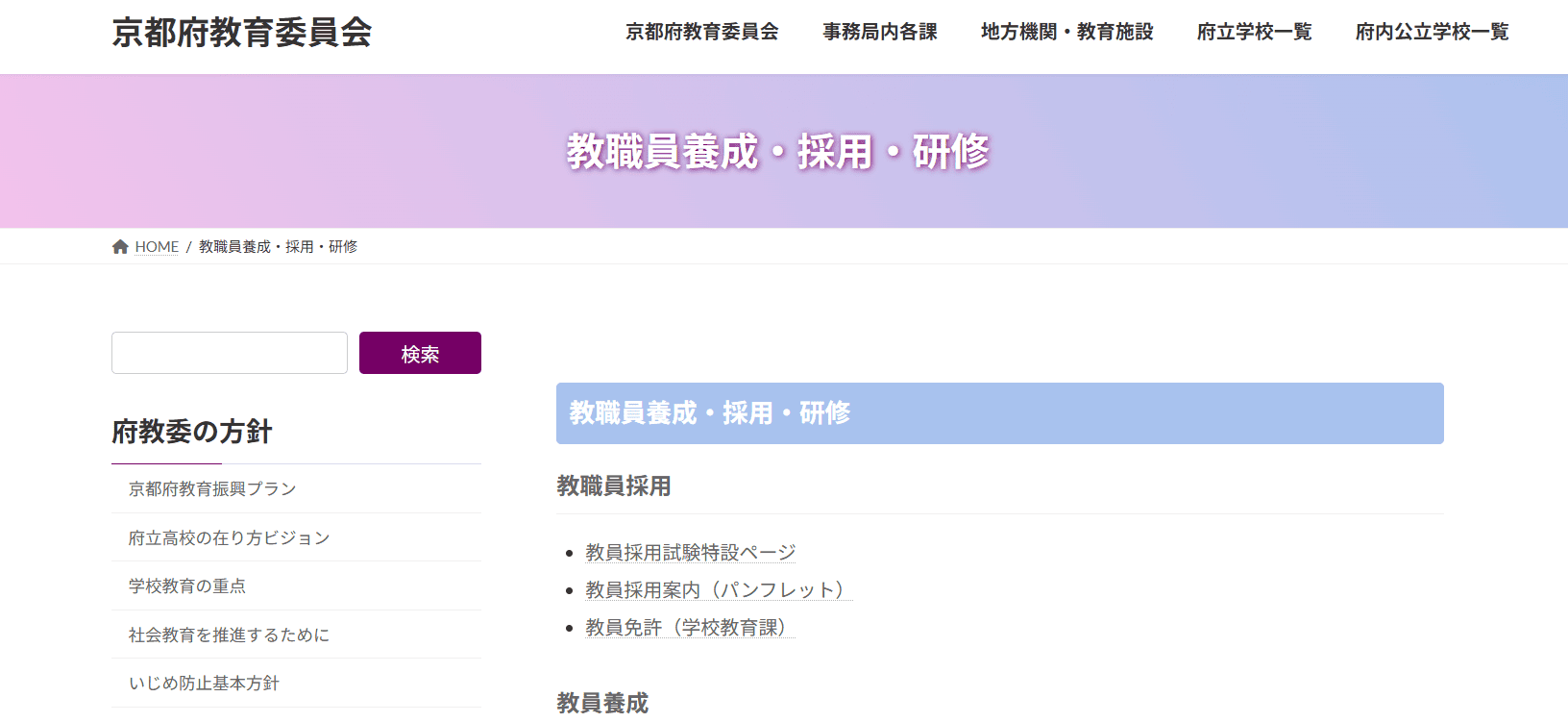This screenshot has height=722, width=1568.
Task: Click the blue 教職員養成・採用・研修 content header
Action: pos(1000,413)
